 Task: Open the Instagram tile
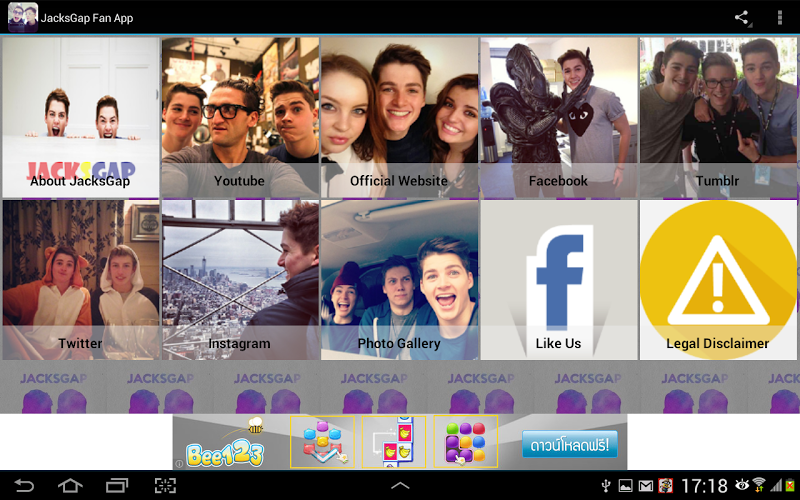click(x=240, y=280)
